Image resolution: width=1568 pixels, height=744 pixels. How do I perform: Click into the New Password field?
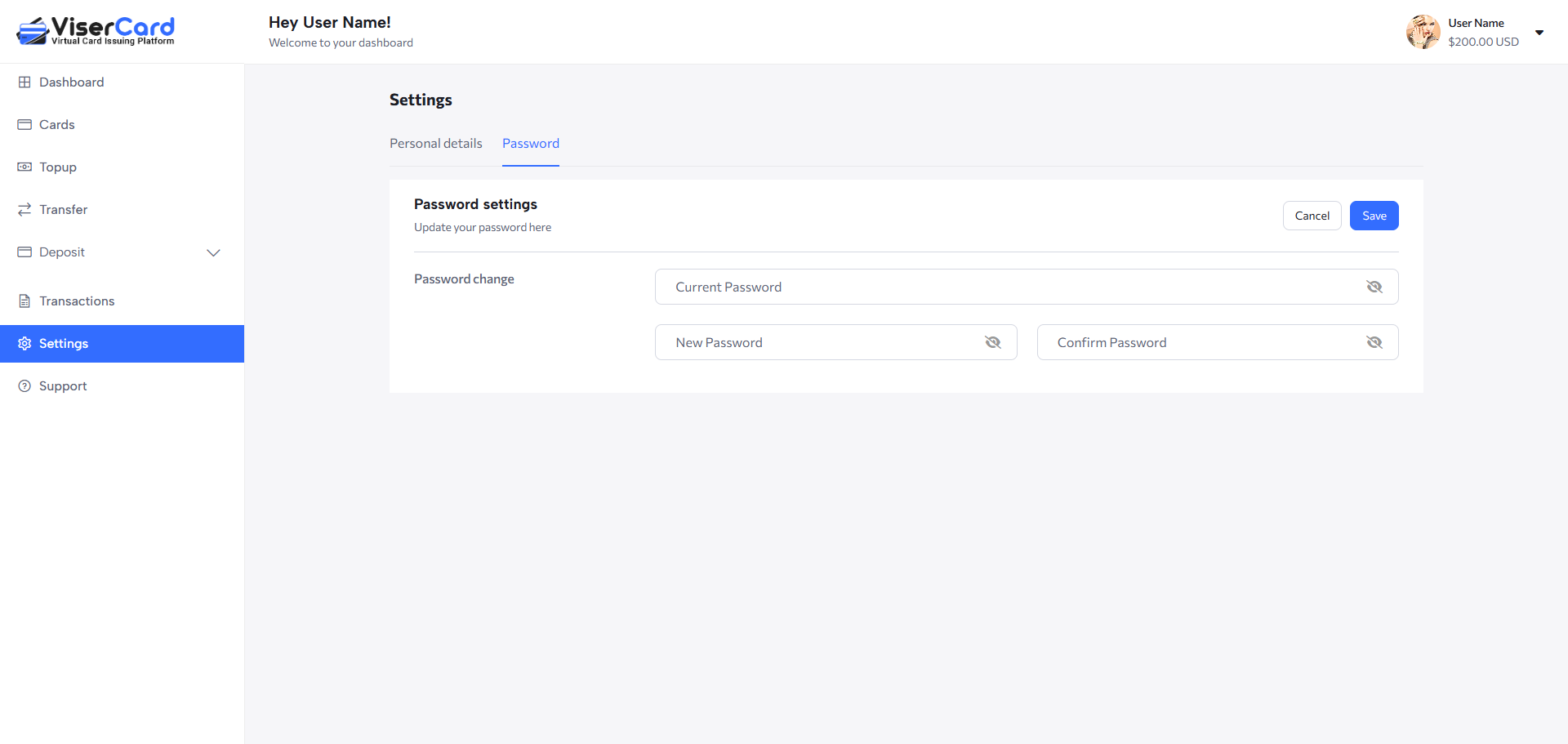[x=817, y=342]
